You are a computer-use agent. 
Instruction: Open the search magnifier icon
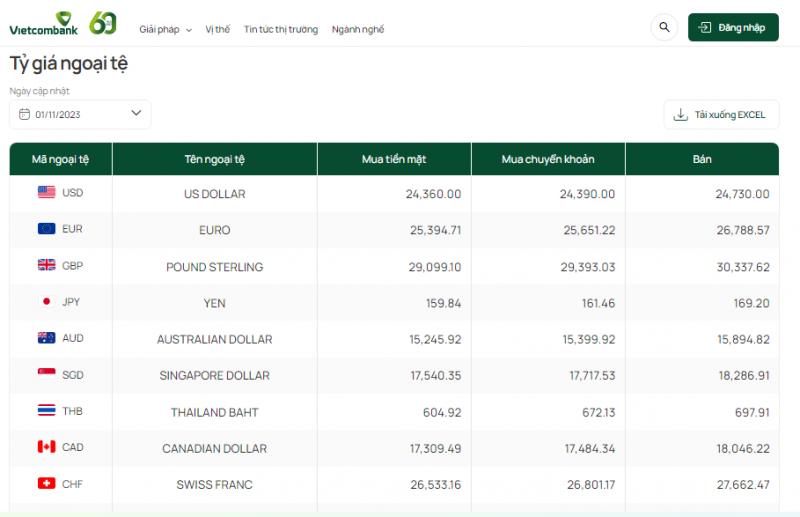click(x=664, y=28)
